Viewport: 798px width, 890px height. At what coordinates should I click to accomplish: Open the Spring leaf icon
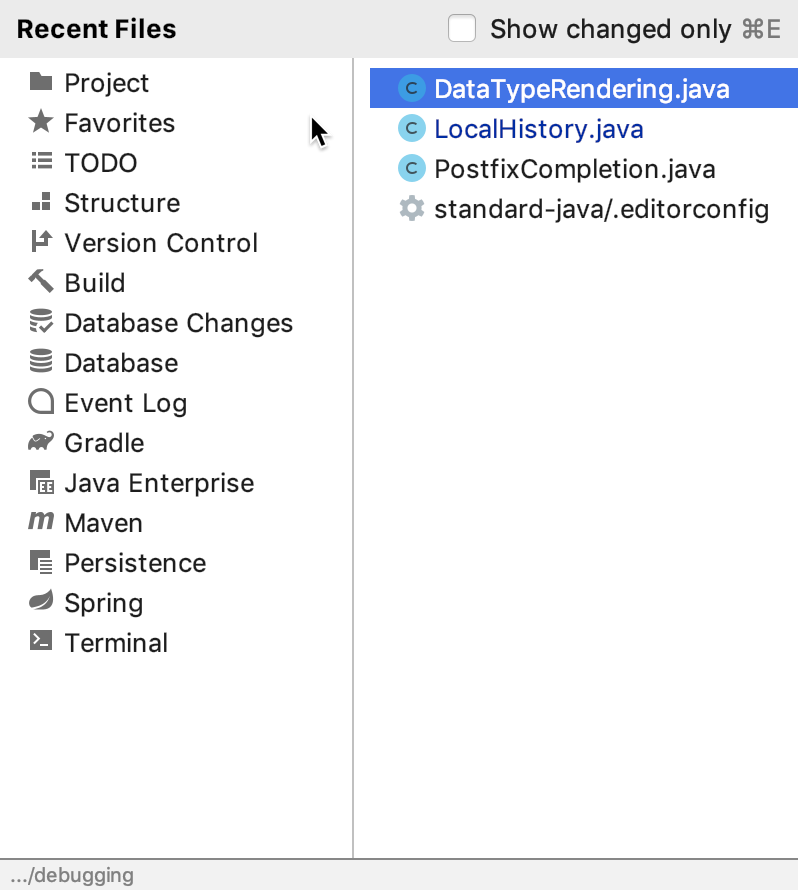tap(41, 601)
